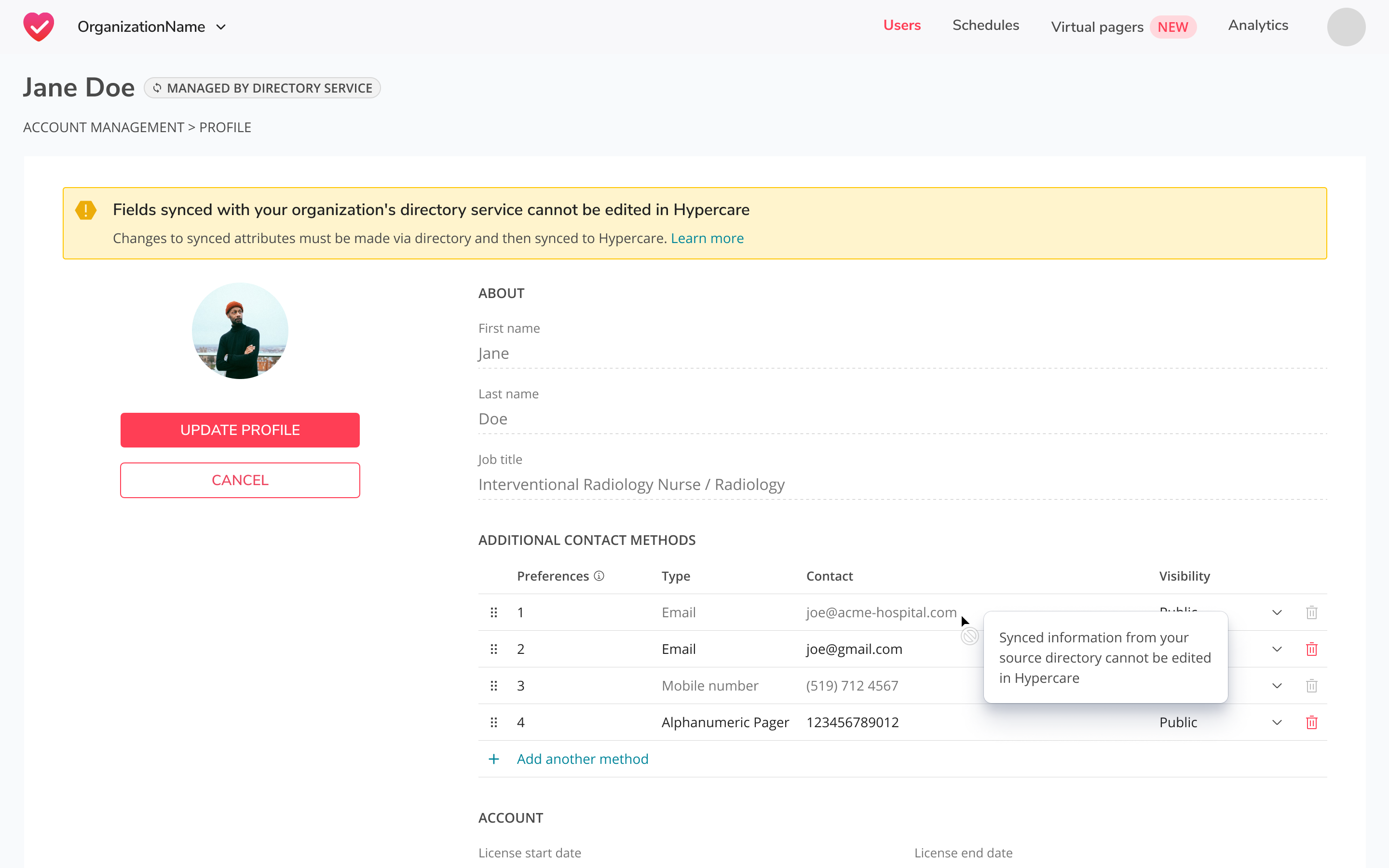The height and width of the screenshot is (868, 1389).
Task: Switch to the Schedules tab
Action: (985, 25)
